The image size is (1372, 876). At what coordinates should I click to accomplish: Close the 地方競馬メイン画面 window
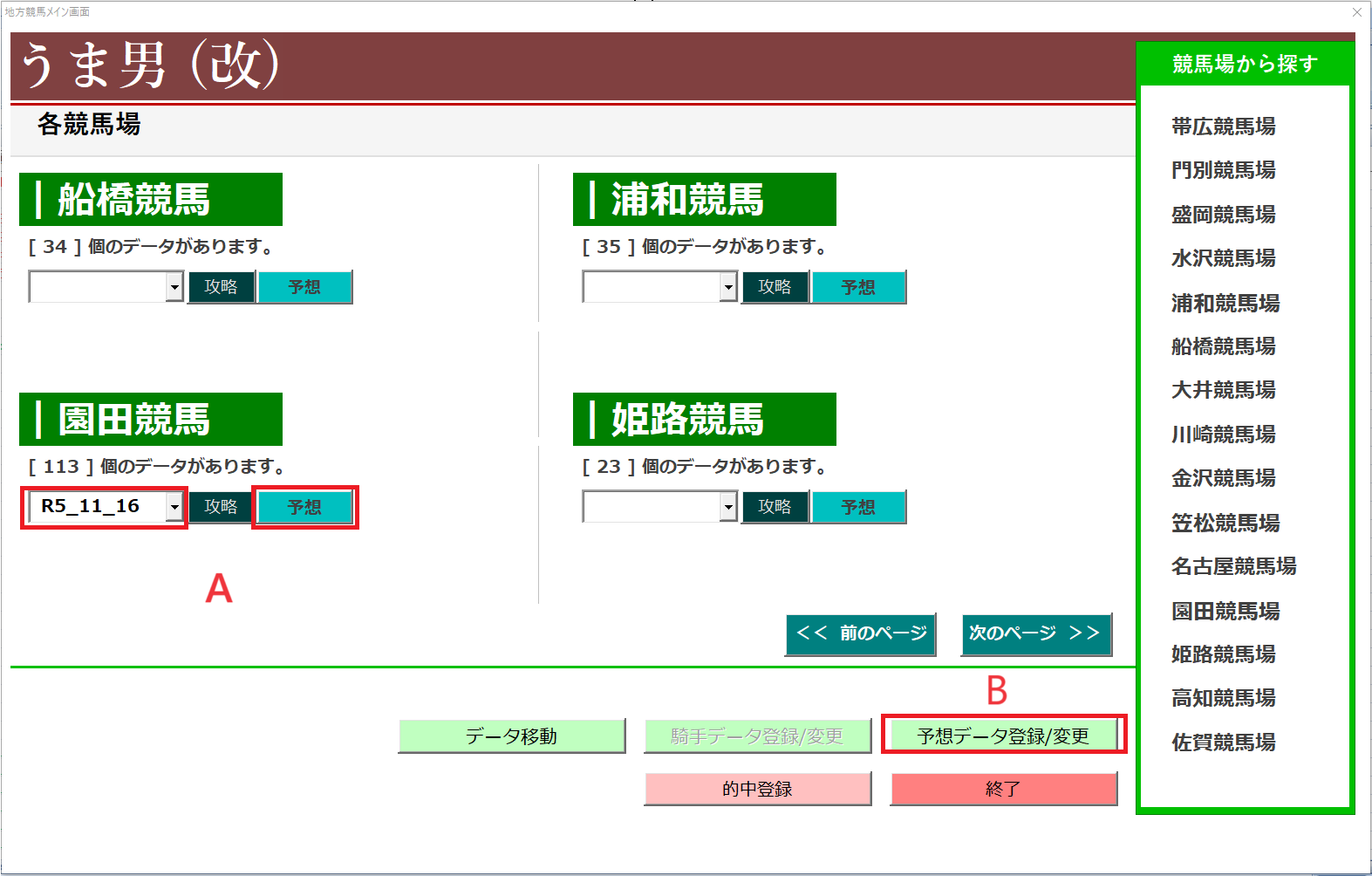1356,12
